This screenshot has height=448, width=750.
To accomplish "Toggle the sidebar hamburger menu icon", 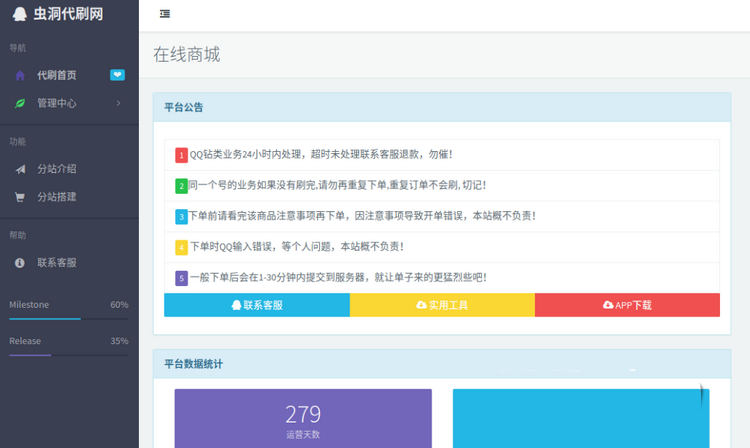I will 165,14.
